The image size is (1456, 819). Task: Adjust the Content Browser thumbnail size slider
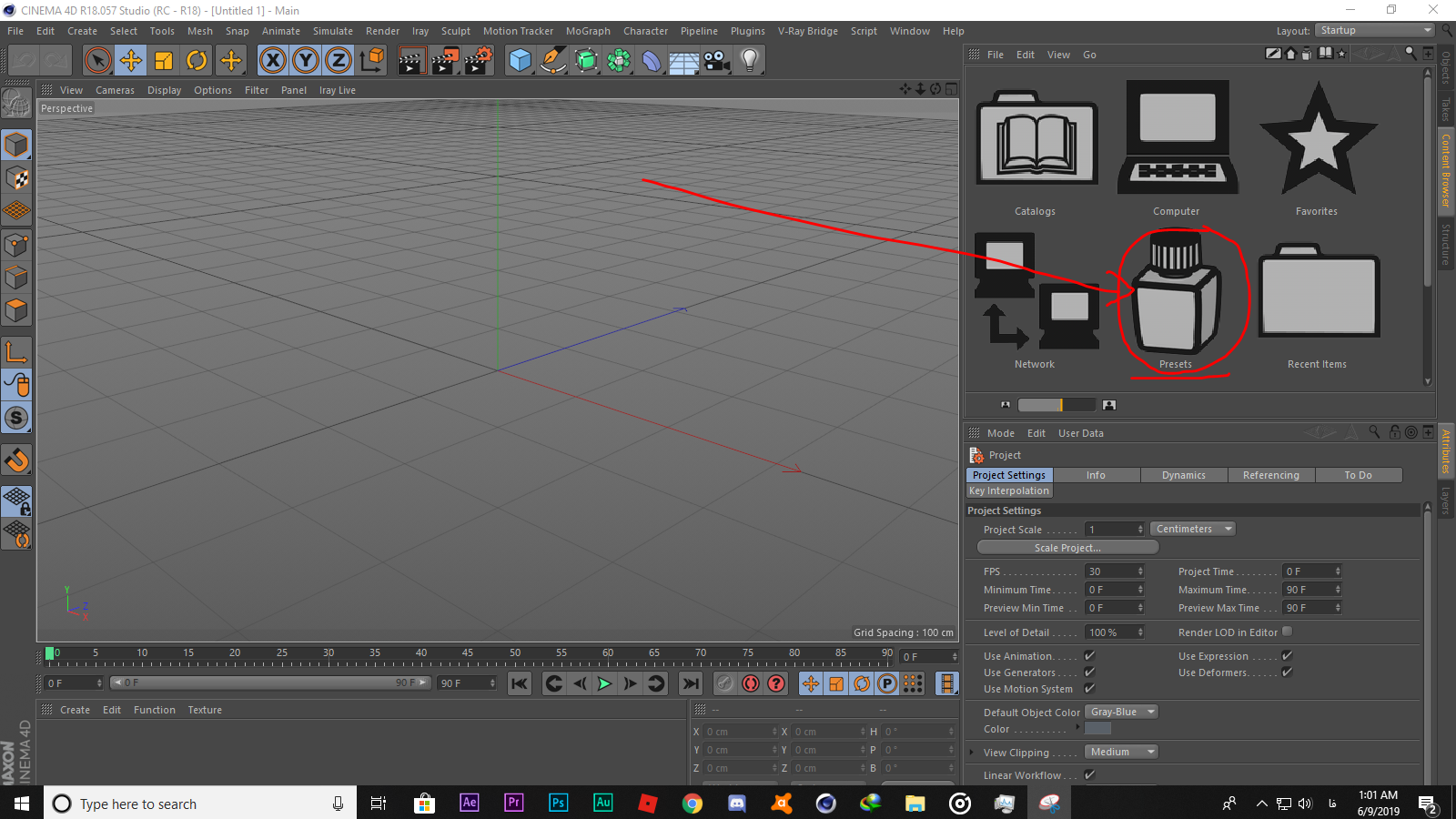click(x=1056, y=405)
